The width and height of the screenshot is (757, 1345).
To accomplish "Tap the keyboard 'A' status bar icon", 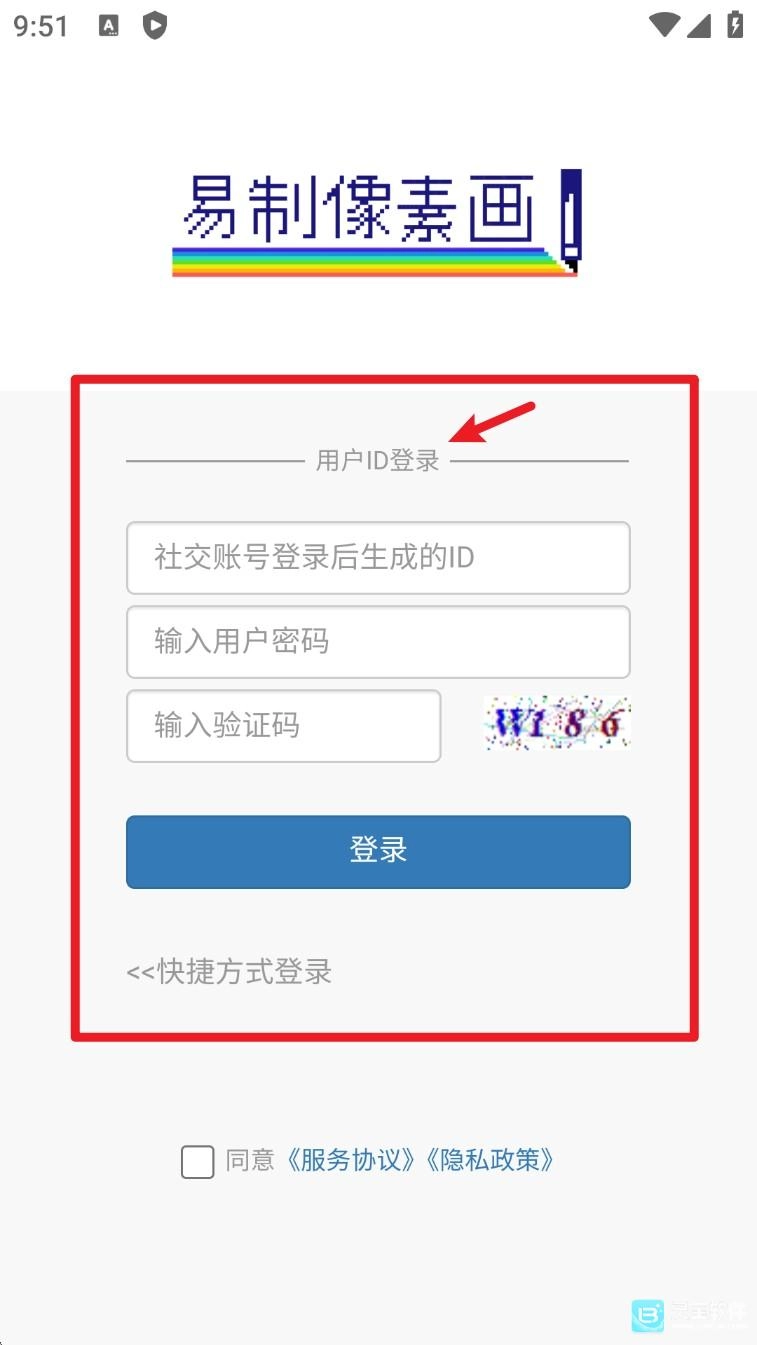I will (109, 26).
